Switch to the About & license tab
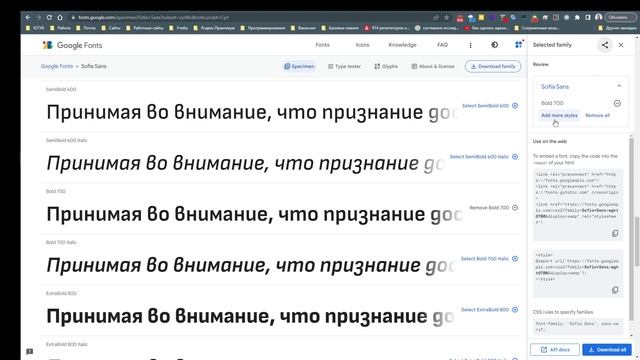 (433, 66)
